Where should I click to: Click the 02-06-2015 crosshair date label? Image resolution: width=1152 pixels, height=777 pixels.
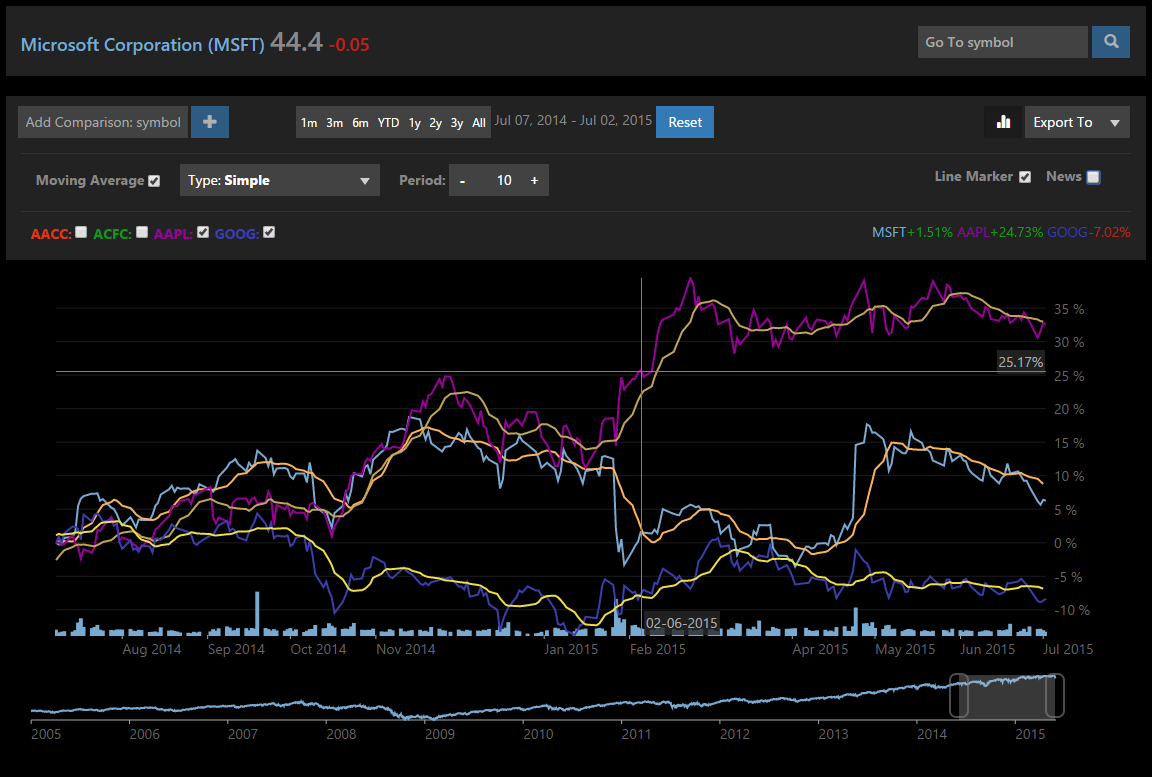(681, 624)
